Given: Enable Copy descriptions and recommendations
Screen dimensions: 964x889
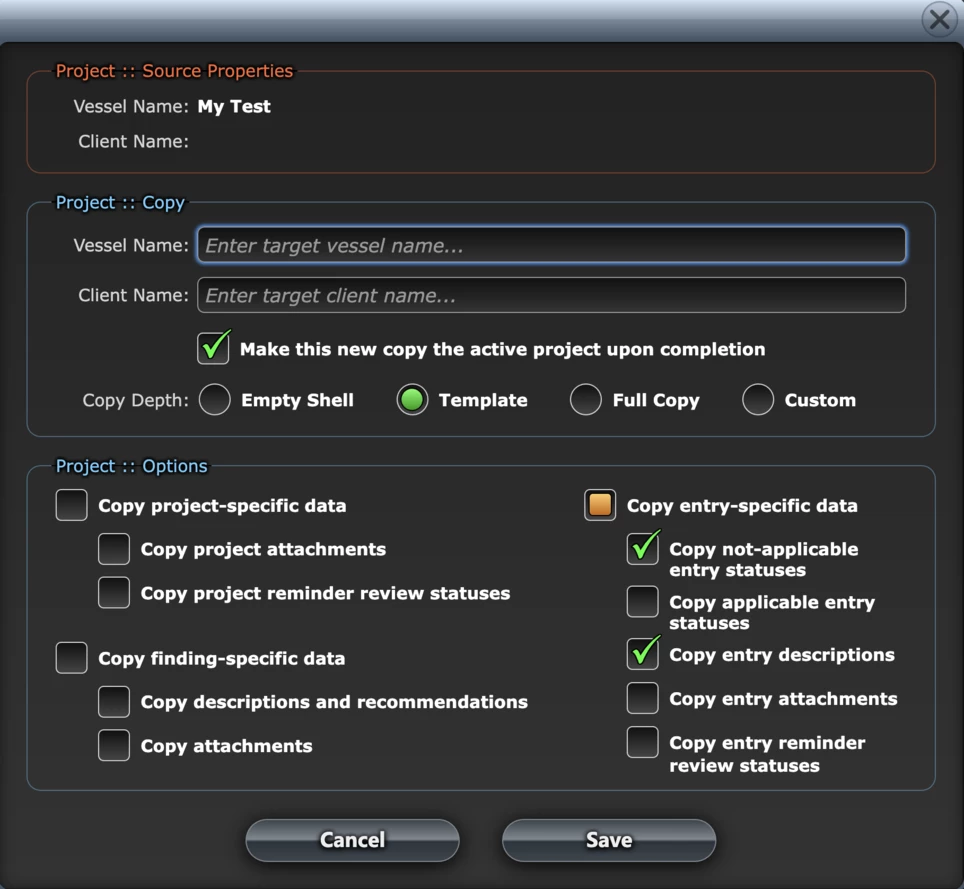Looking at the screenshot, I should coord(114,702).
